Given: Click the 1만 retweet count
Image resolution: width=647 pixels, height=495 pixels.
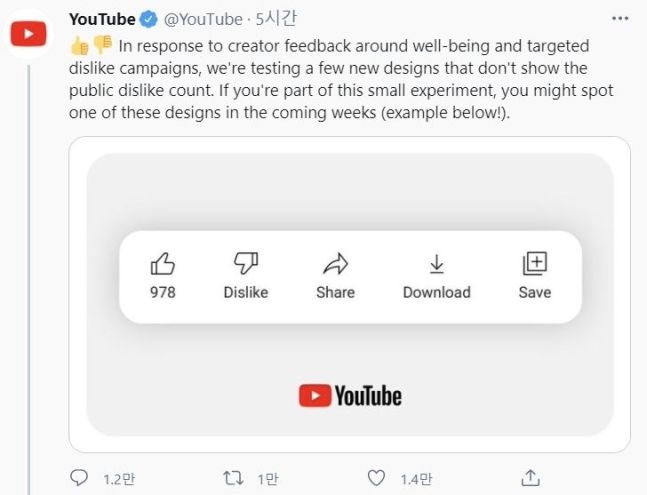Looking at the screenshot, I should click(267, 479).
